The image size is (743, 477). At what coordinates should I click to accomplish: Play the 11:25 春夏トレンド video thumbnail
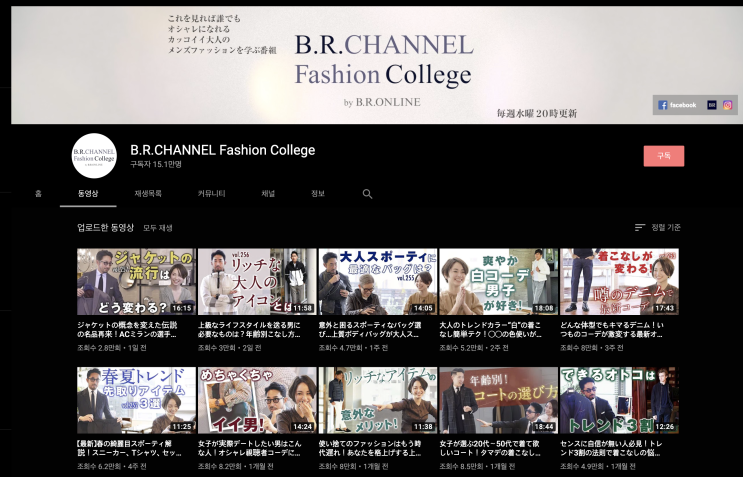tap(136, 400)
